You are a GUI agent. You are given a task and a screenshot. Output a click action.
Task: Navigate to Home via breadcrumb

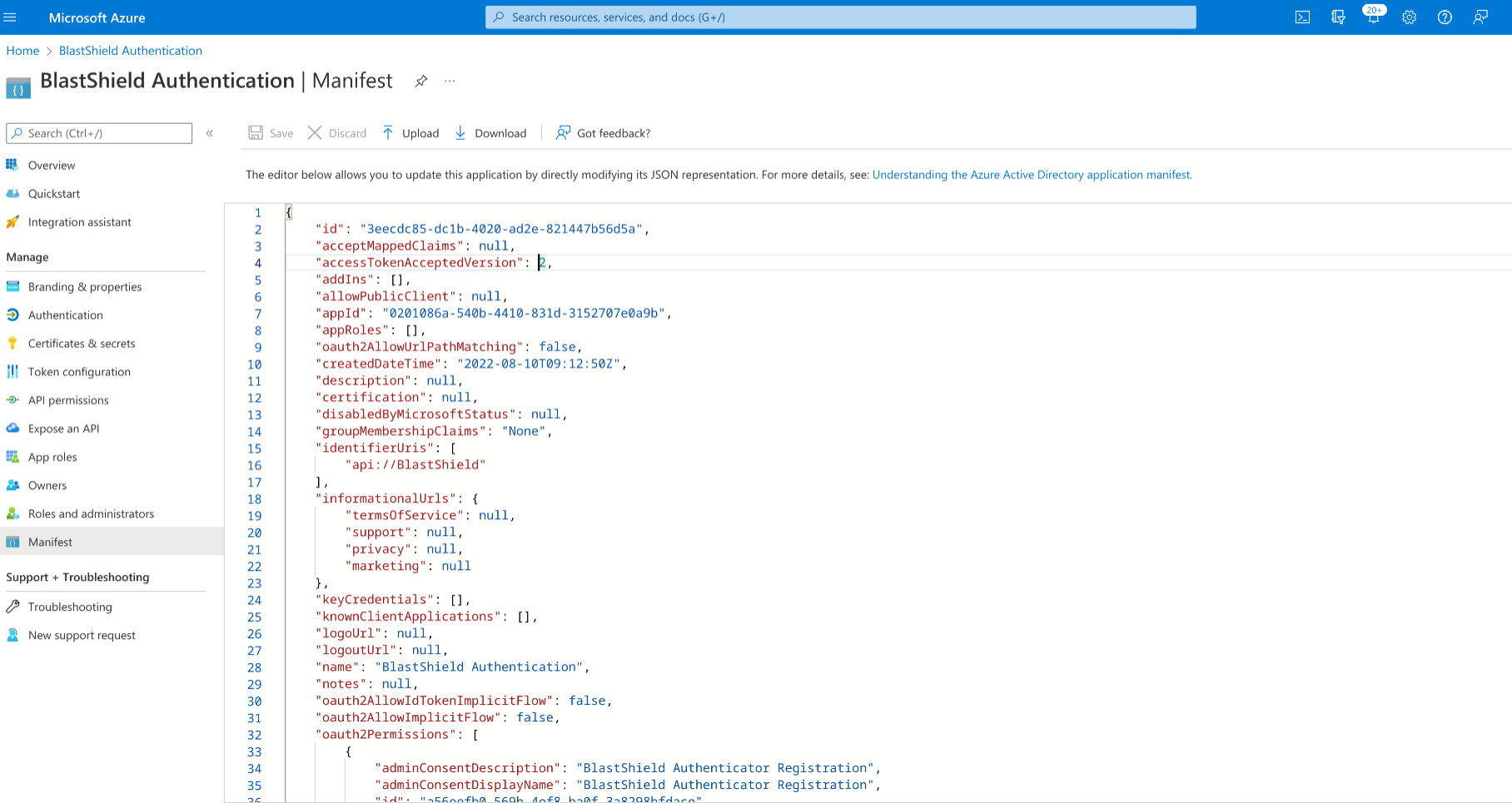(x=22, y=50)
